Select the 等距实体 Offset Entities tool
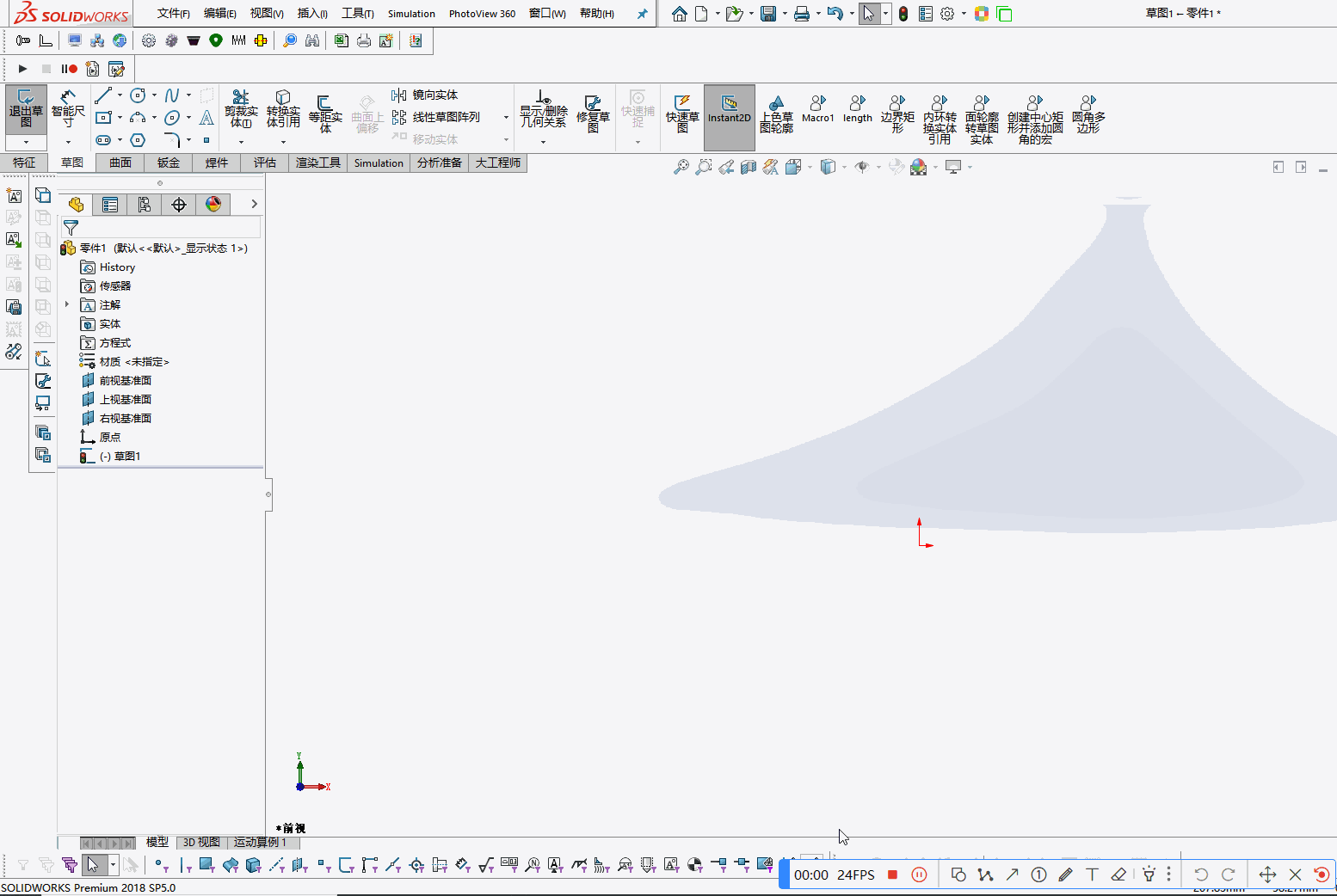This screenshot has width=1337, height=896. tap(325, 112)
